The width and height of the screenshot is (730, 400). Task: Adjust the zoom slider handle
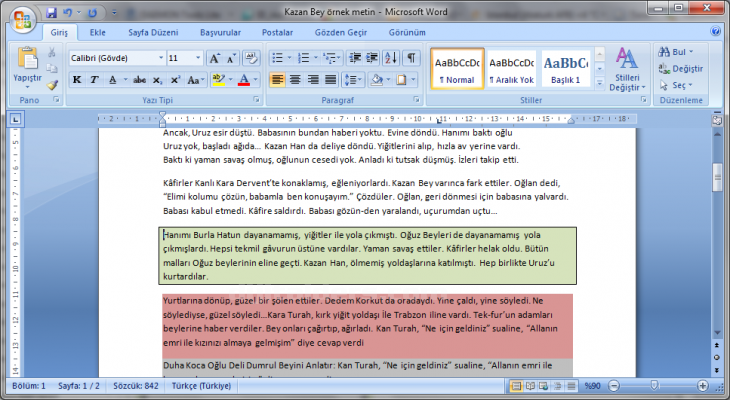coord(655,386)
